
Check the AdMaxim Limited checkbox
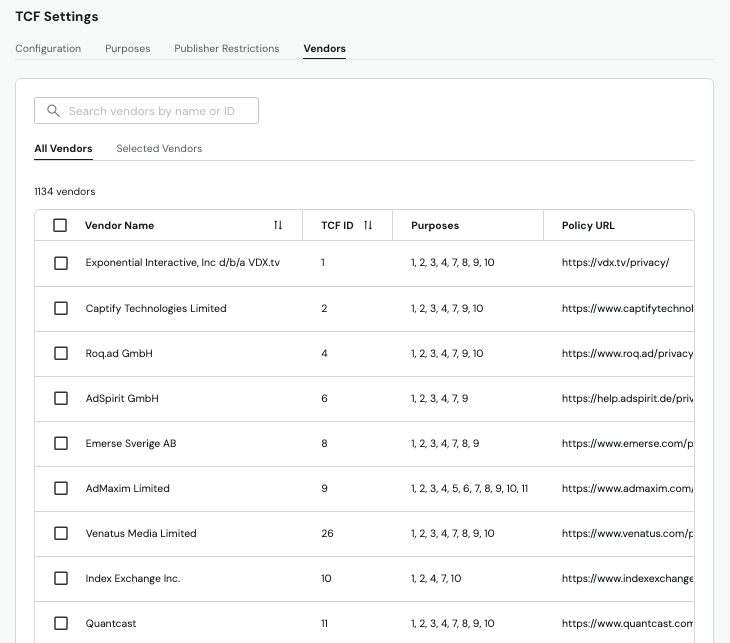61,488
